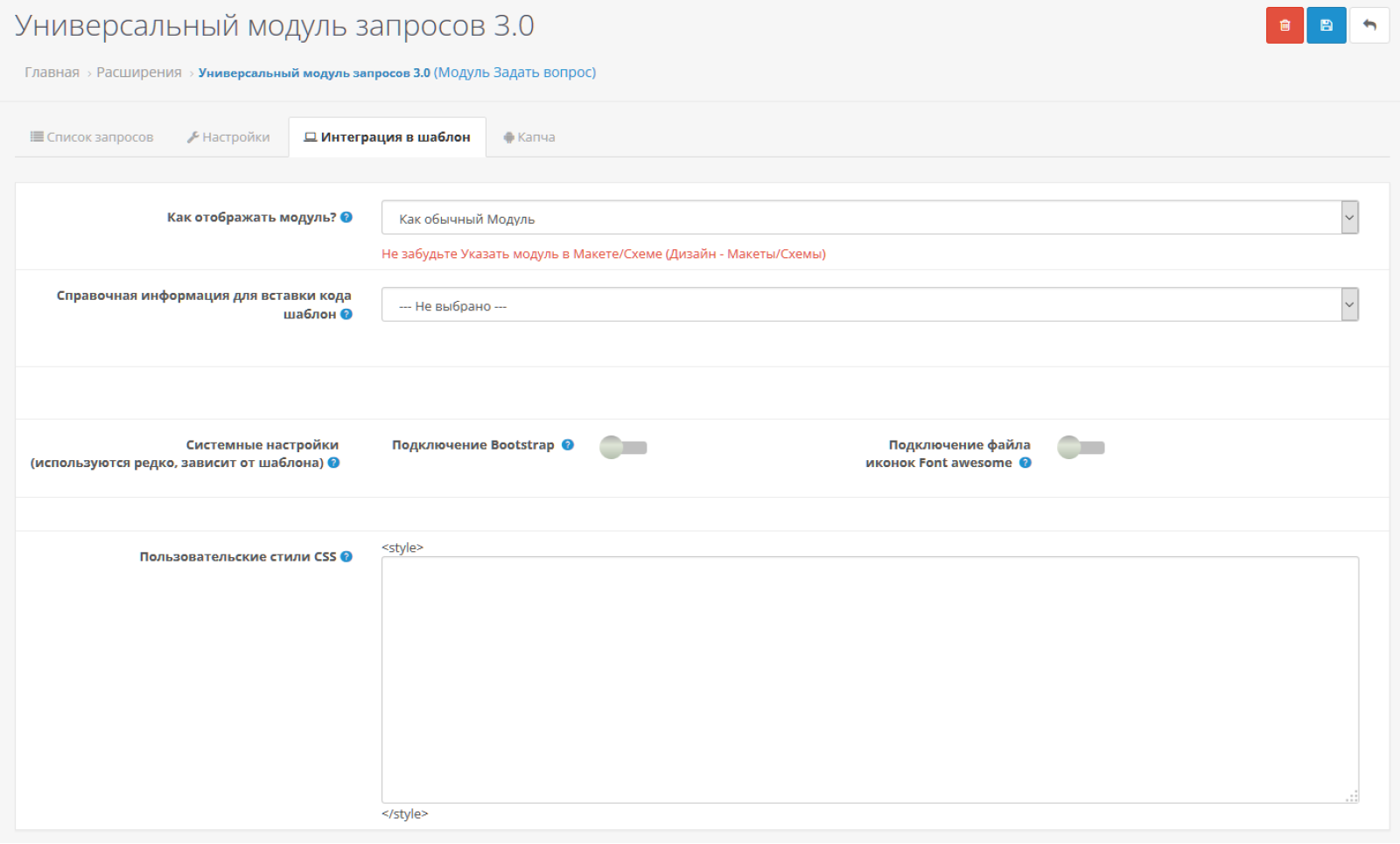Click the back arrow icon button

pyautogui.click(x=1369, y=25)
